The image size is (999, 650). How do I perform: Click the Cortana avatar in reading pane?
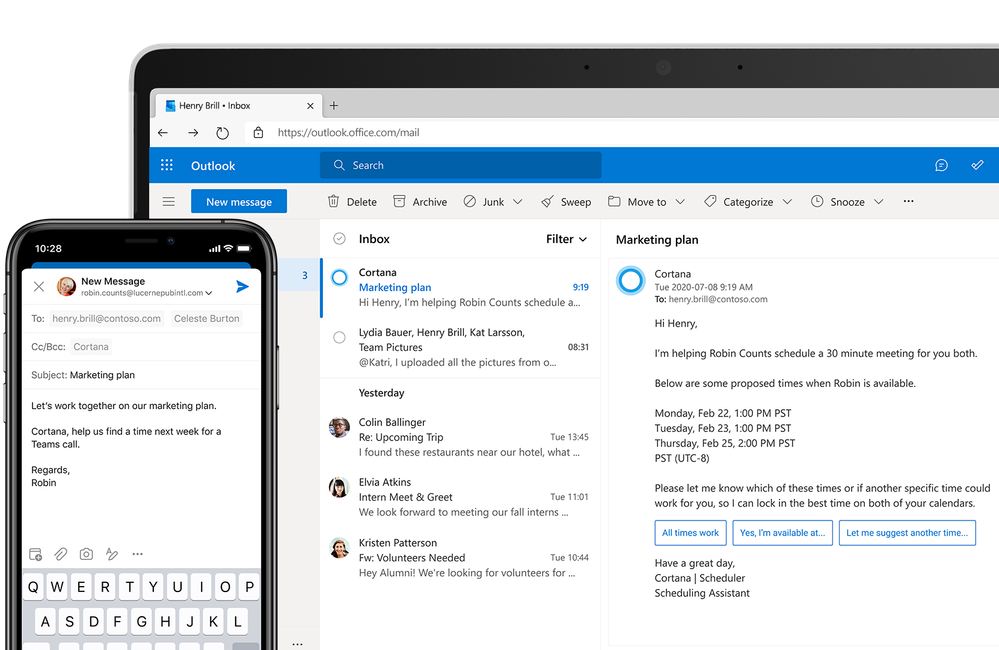pos(631,280)
